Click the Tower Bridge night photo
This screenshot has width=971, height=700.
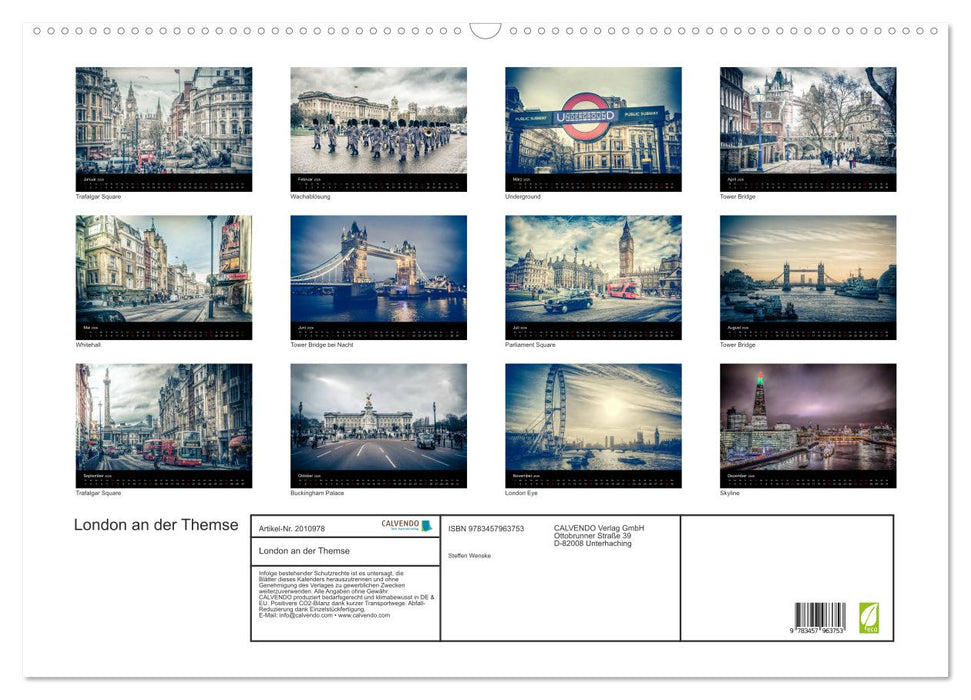coord(378,276)
